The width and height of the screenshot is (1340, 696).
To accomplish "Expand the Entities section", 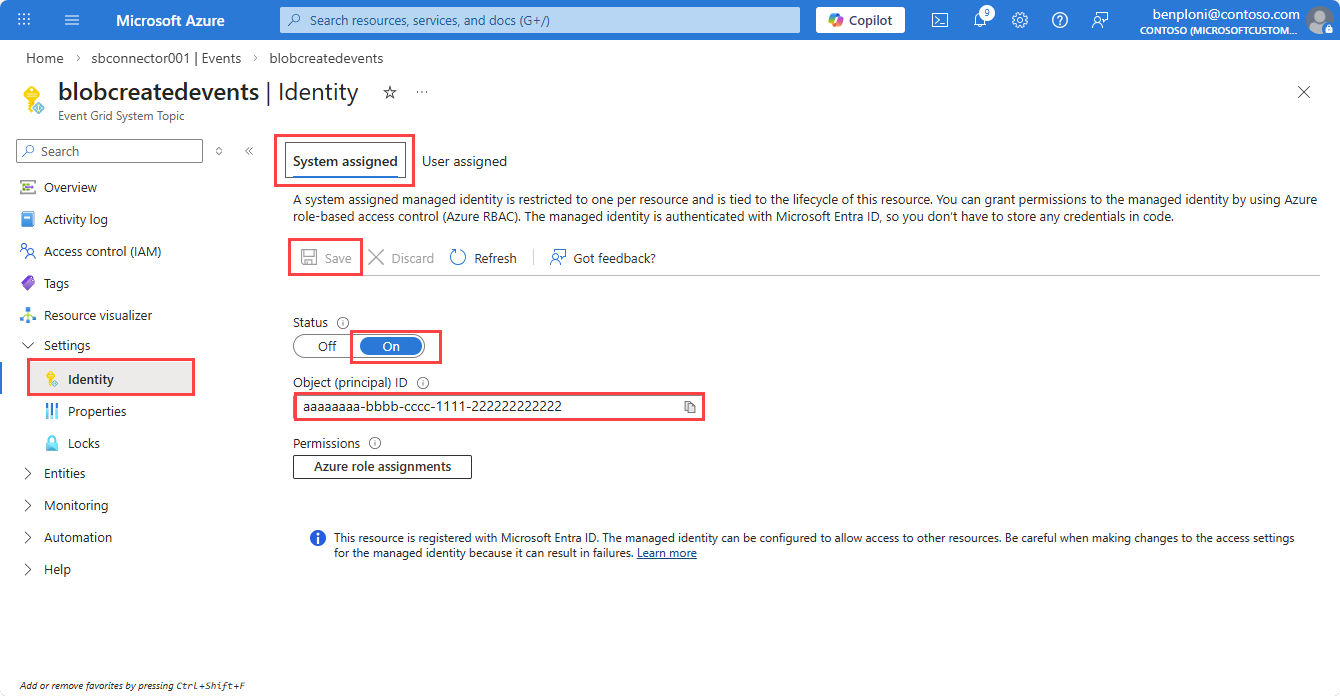I will (x=56, y=474).
